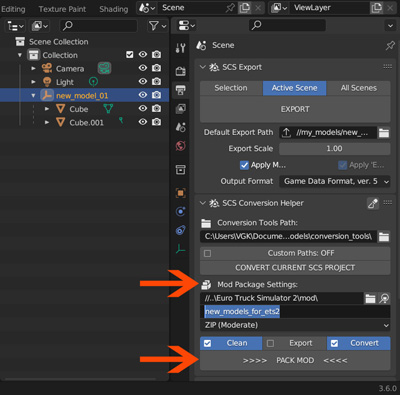Click the eyedropper icon in SCS Conversion Helper
This screenshot has height=395, width=400.
[373, 203]
